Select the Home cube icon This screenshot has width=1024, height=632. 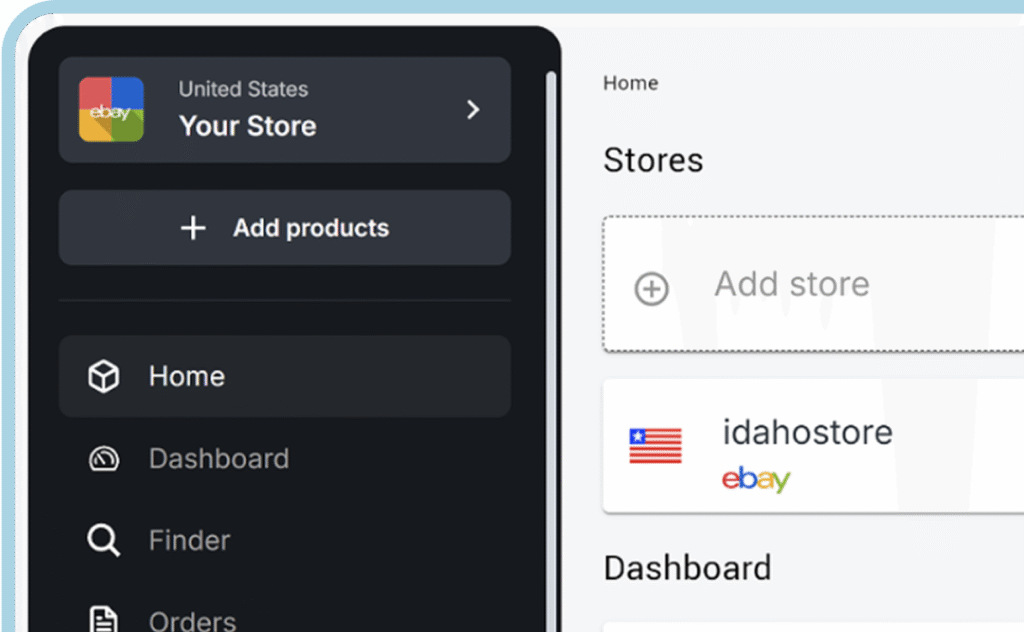[x=103, y=376]
